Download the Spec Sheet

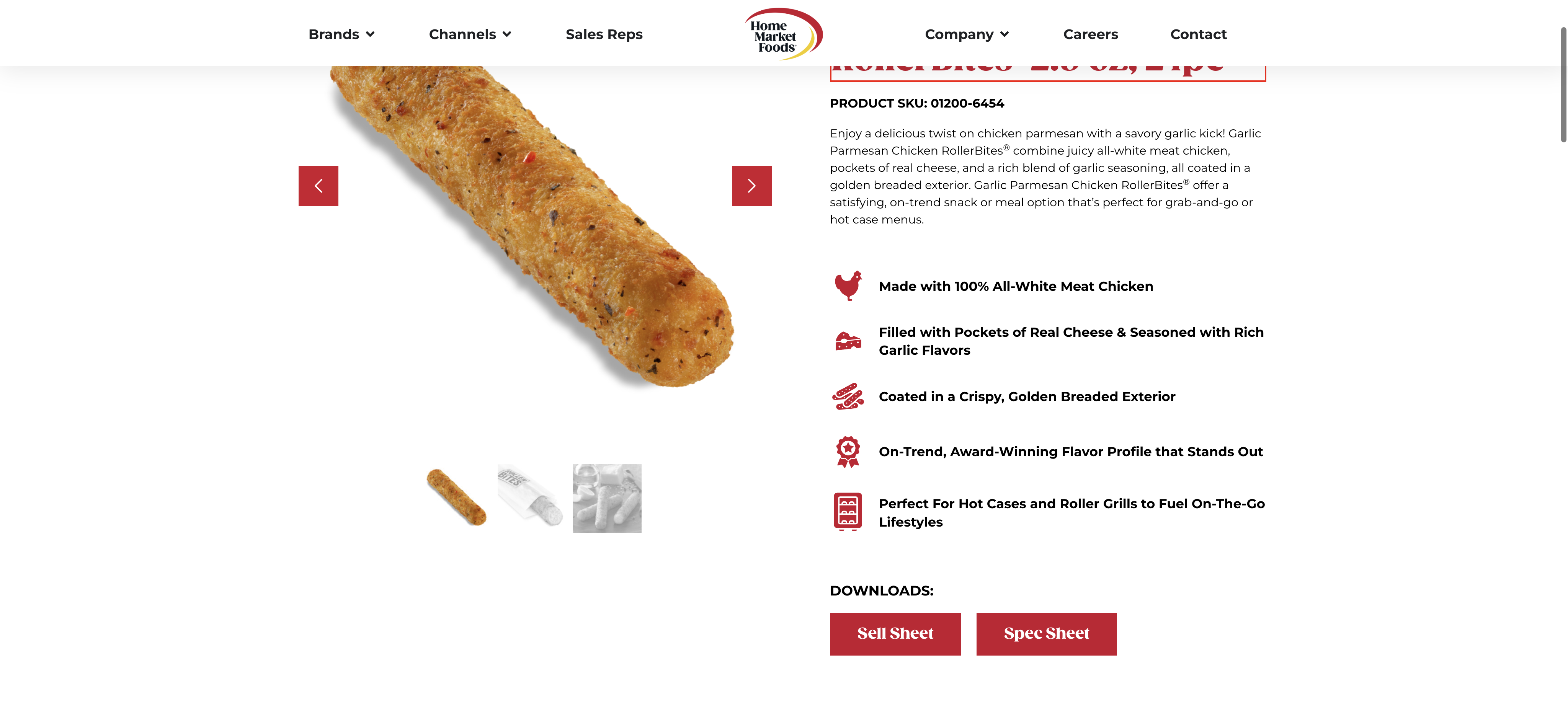[1046, 634]
